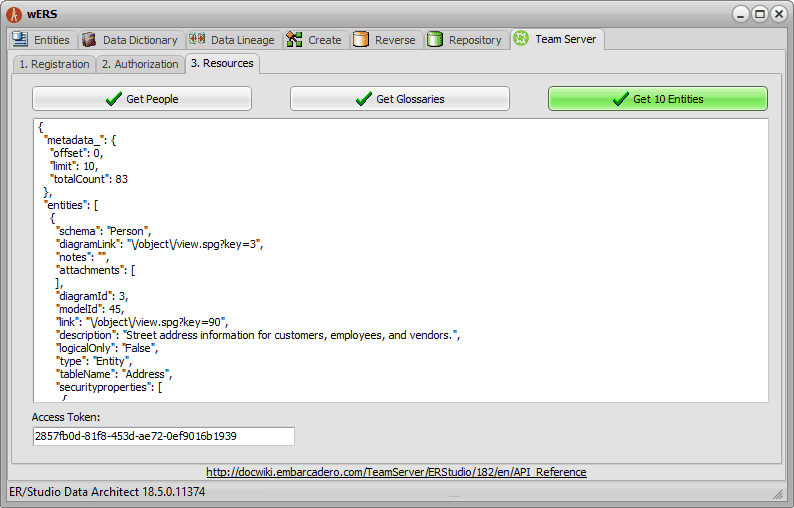Screen dimensions: 794x508
Task: Click into the Access Token field
Action: (x=164, y=436)
